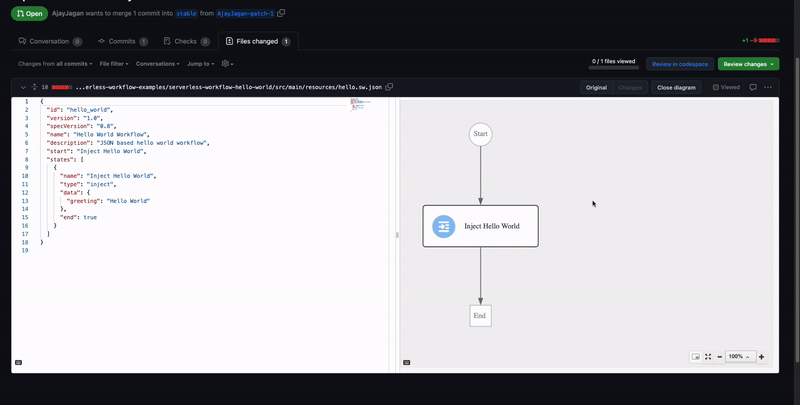Switch to the Original file view

pos(596,87)
